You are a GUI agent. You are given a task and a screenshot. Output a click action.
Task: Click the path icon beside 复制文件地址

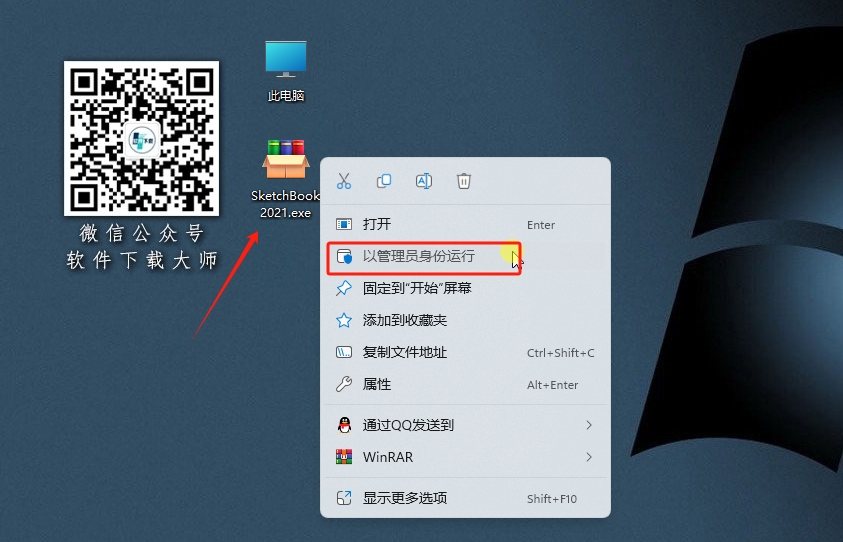click(344, 353)
